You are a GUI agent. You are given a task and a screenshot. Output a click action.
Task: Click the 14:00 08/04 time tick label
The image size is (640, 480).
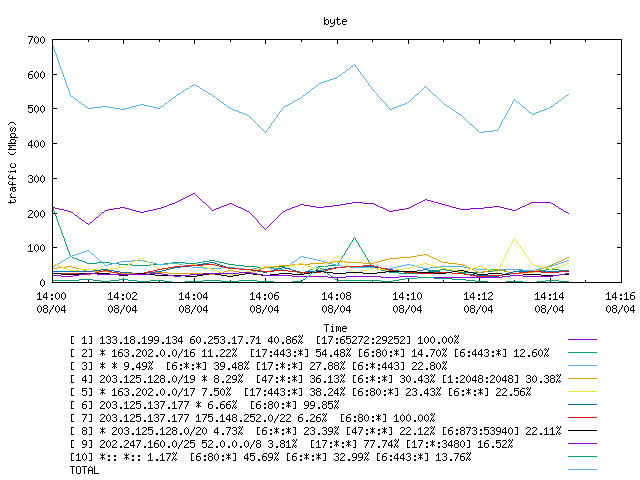51,302
